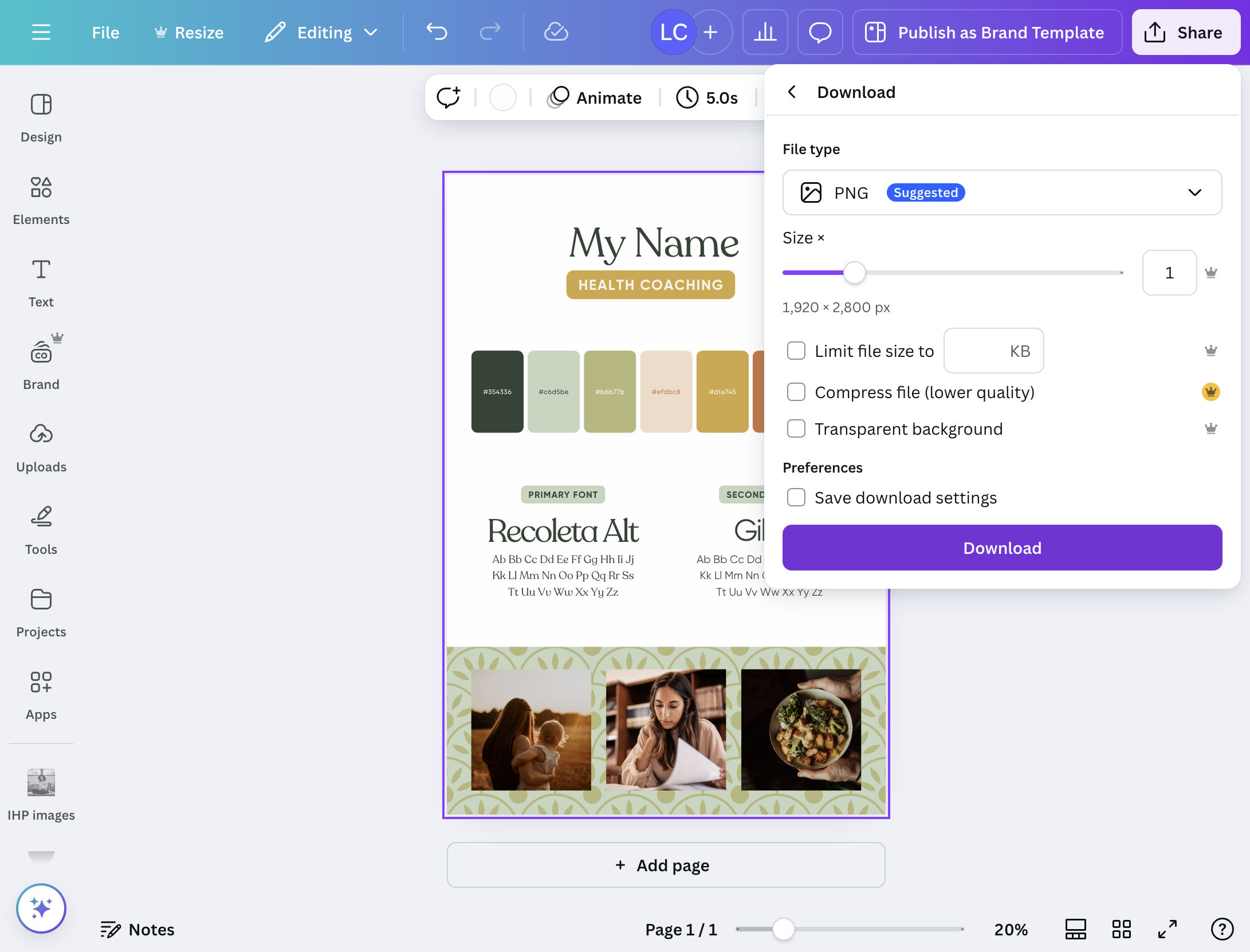Open the Tools panel
The width and height of the screenshot is (1250, 952).
click(41, 531)
